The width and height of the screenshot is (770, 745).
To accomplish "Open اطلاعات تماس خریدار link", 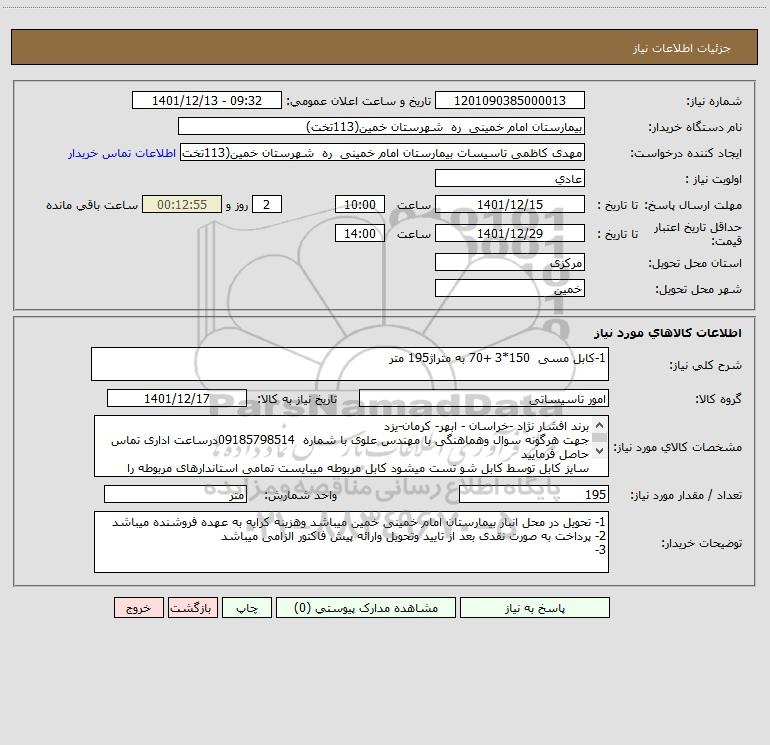I will [x=122, y=153].
